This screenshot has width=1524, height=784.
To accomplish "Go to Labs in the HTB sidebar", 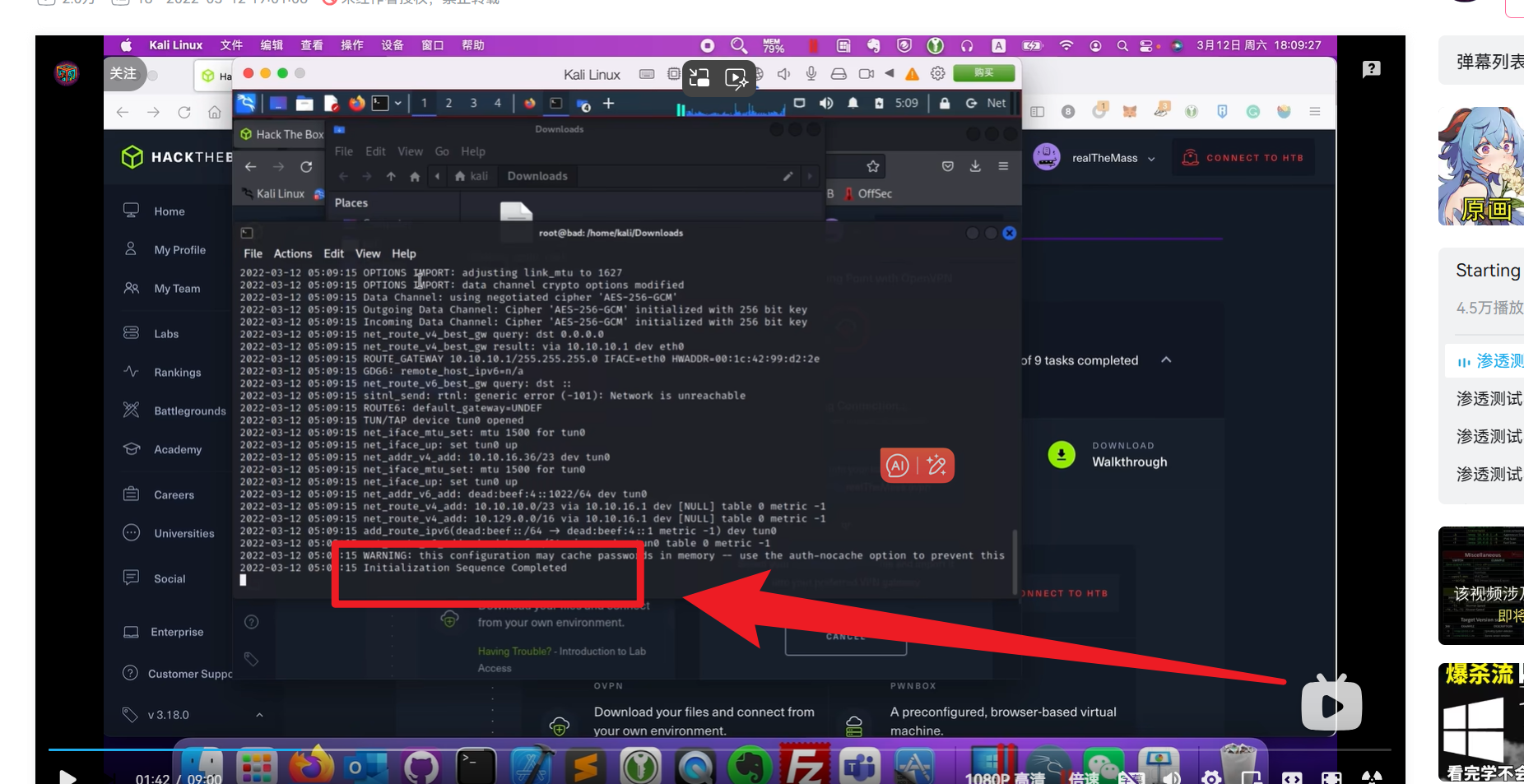I will point(166,333).
